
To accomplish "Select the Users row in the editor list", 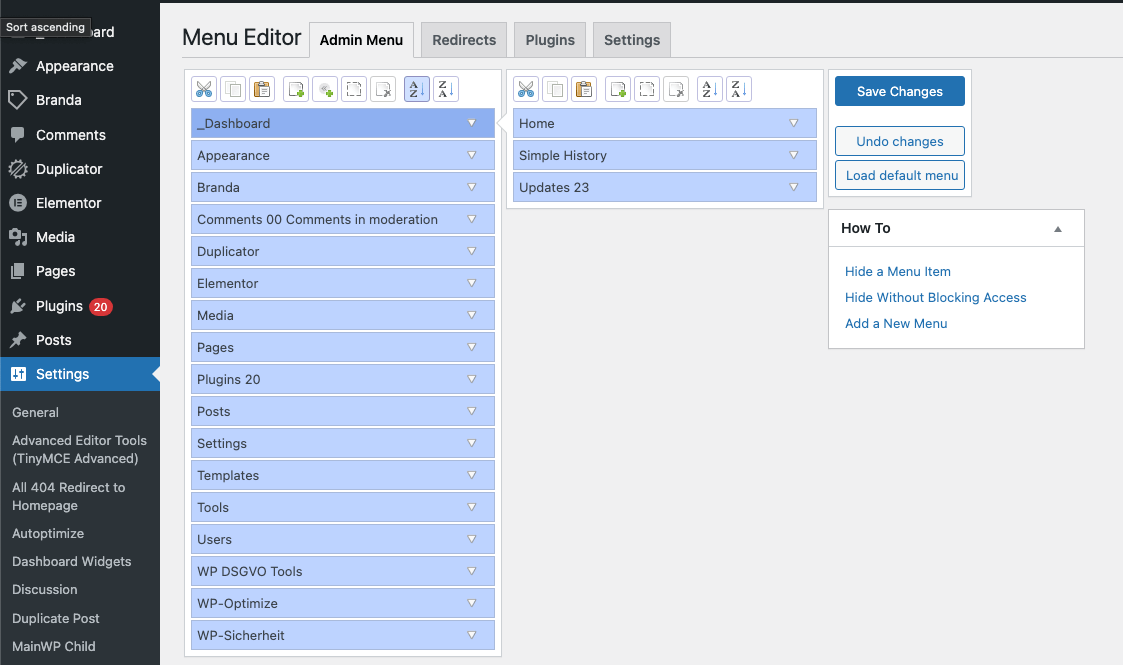I will tap(343, 539).
